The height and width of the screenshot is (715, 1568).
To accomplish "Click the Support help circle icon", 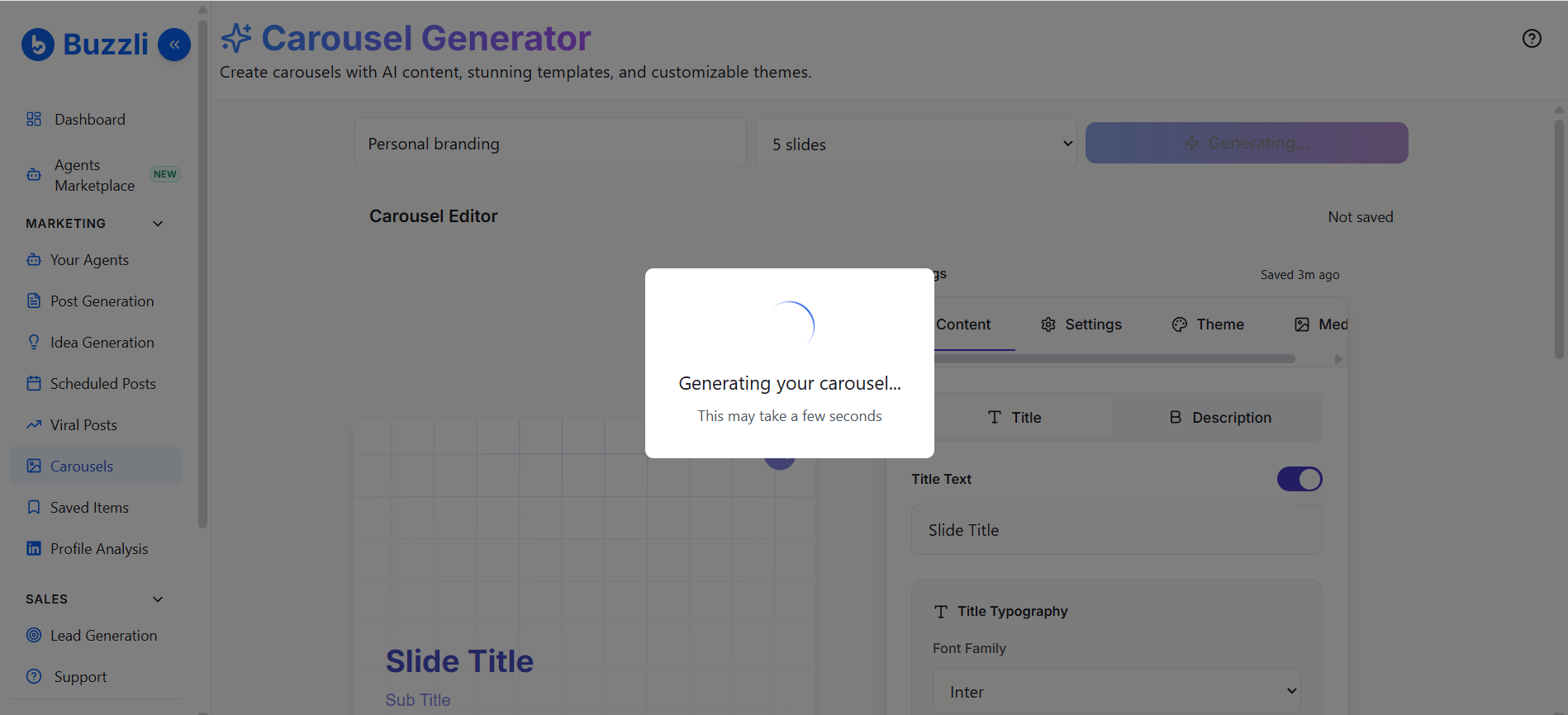I will tap(34, 676).
